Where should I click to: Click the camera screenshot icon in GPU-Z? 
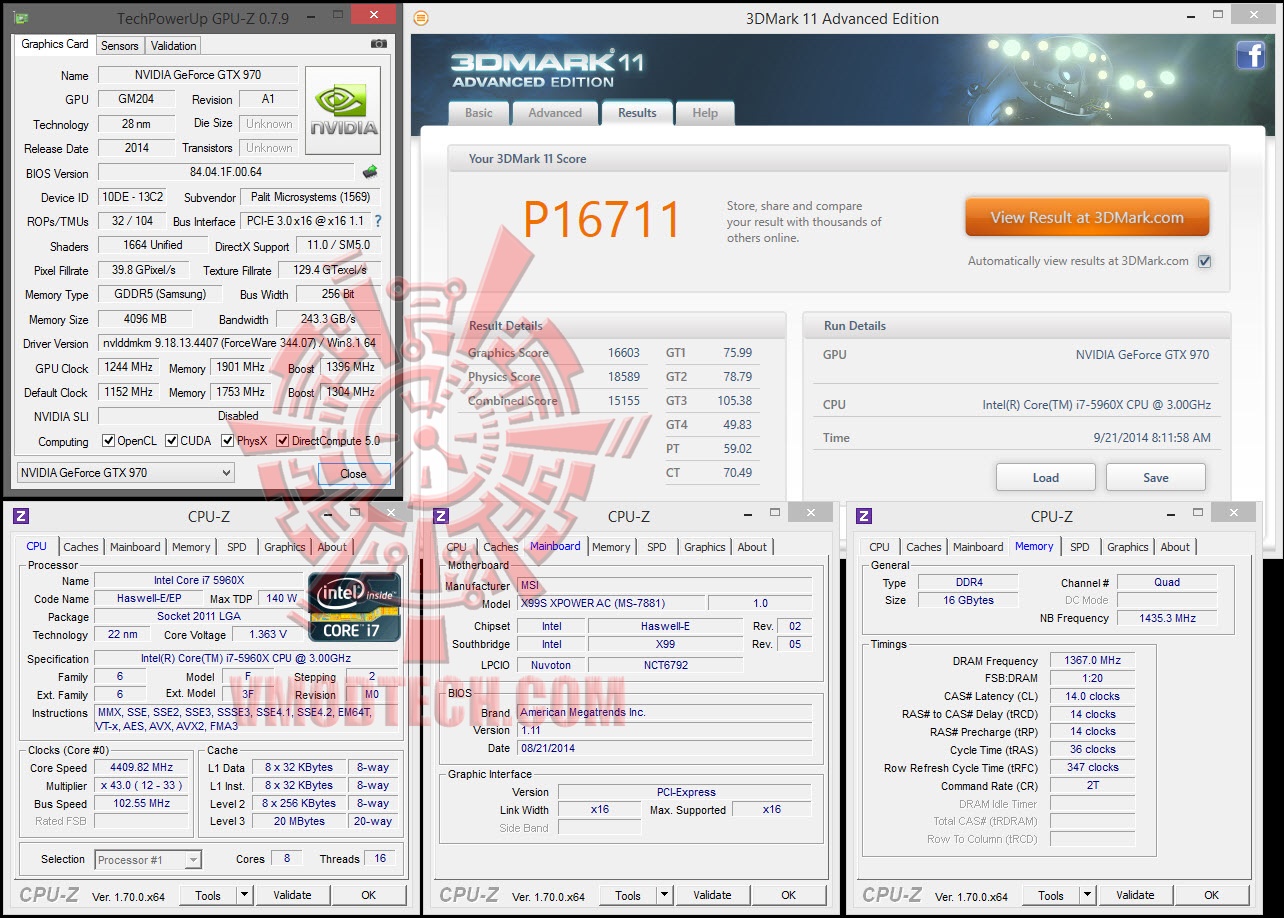point(379,44)
